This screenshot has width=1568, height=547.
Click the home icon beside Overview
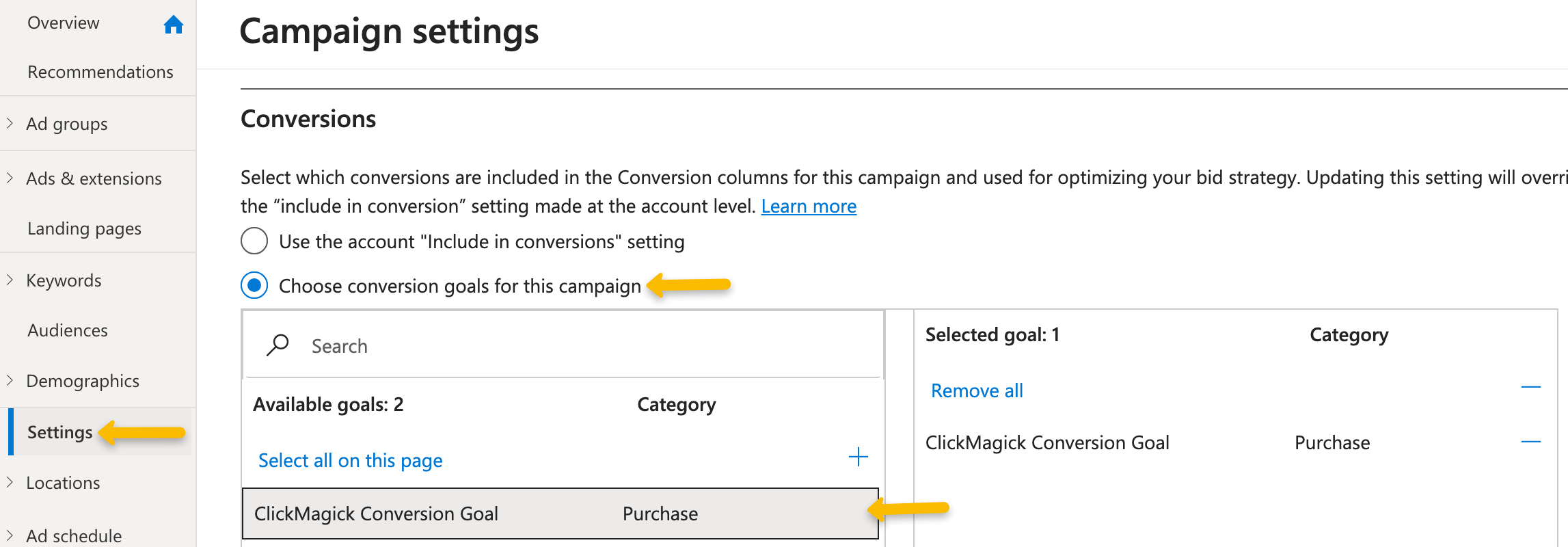pyautogui.click(x=174, y=25)
